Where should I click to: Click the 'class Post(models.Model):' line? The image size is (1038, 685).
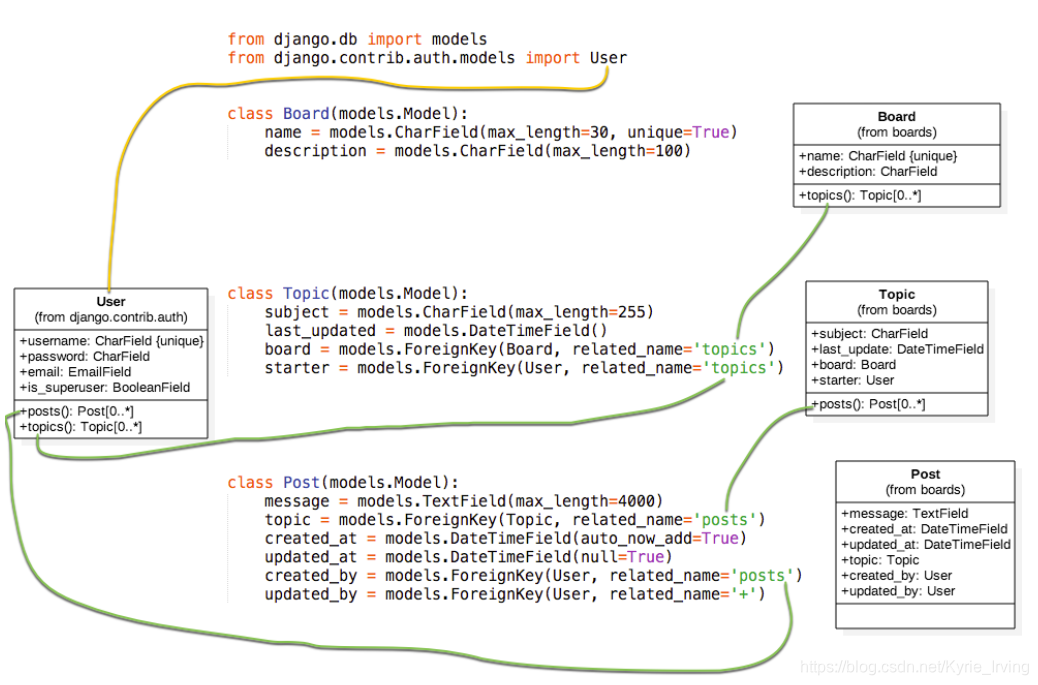(x=343, y=482)
